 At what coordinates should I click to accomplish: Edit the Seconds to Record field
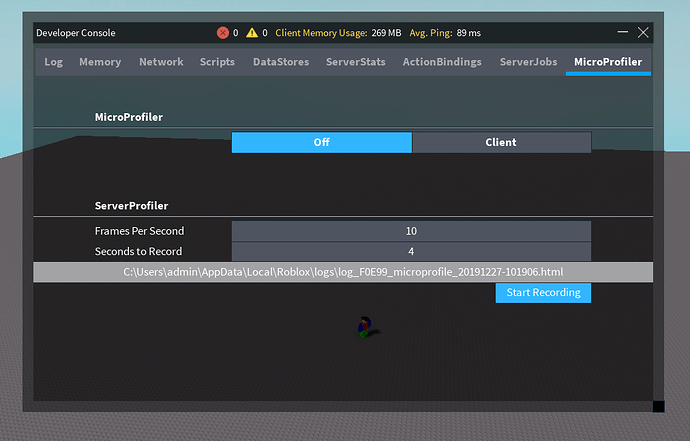tap(411, 251)
